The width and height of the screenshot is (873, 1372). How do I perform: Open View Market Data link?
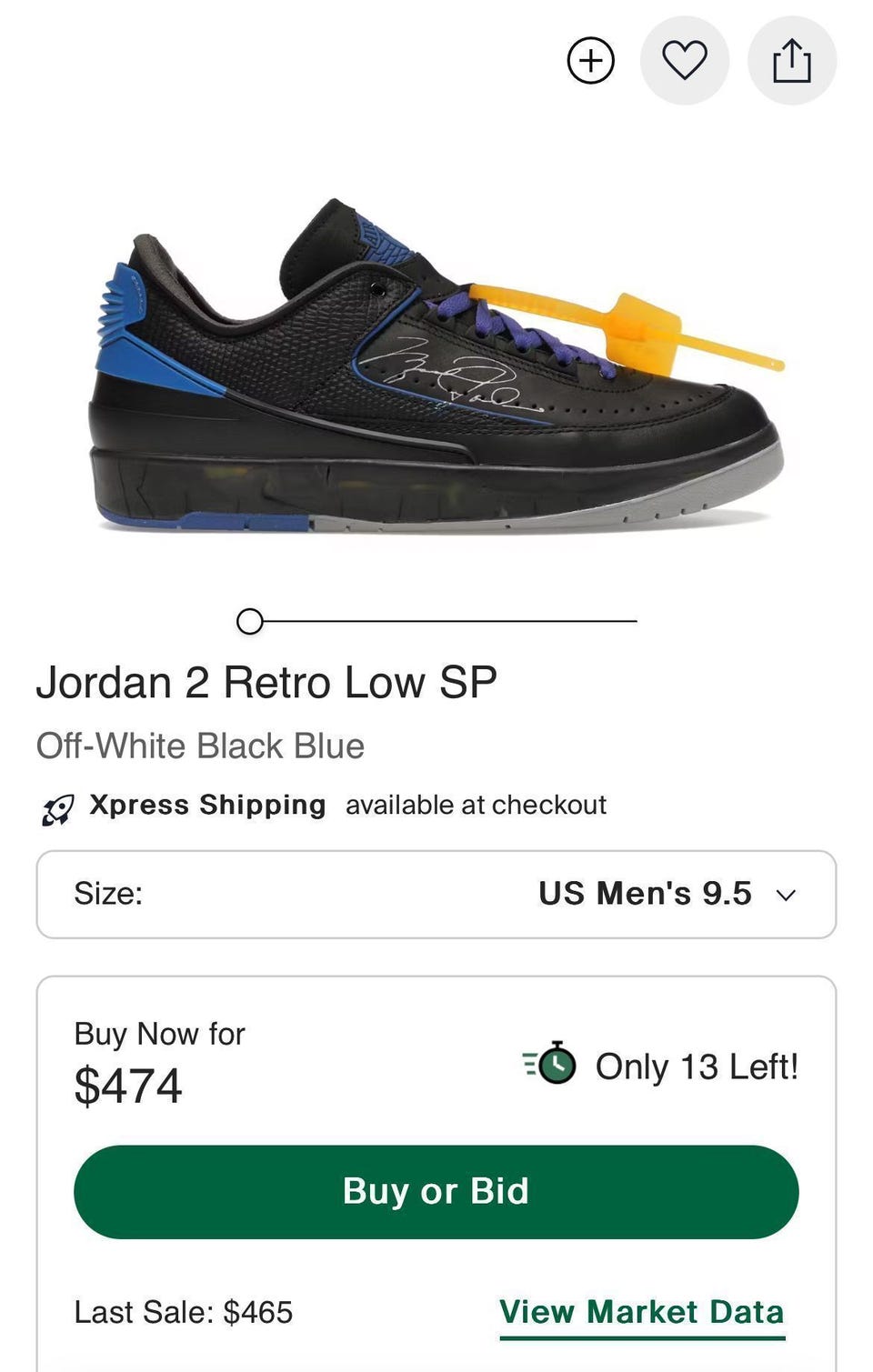[642, 1314]
